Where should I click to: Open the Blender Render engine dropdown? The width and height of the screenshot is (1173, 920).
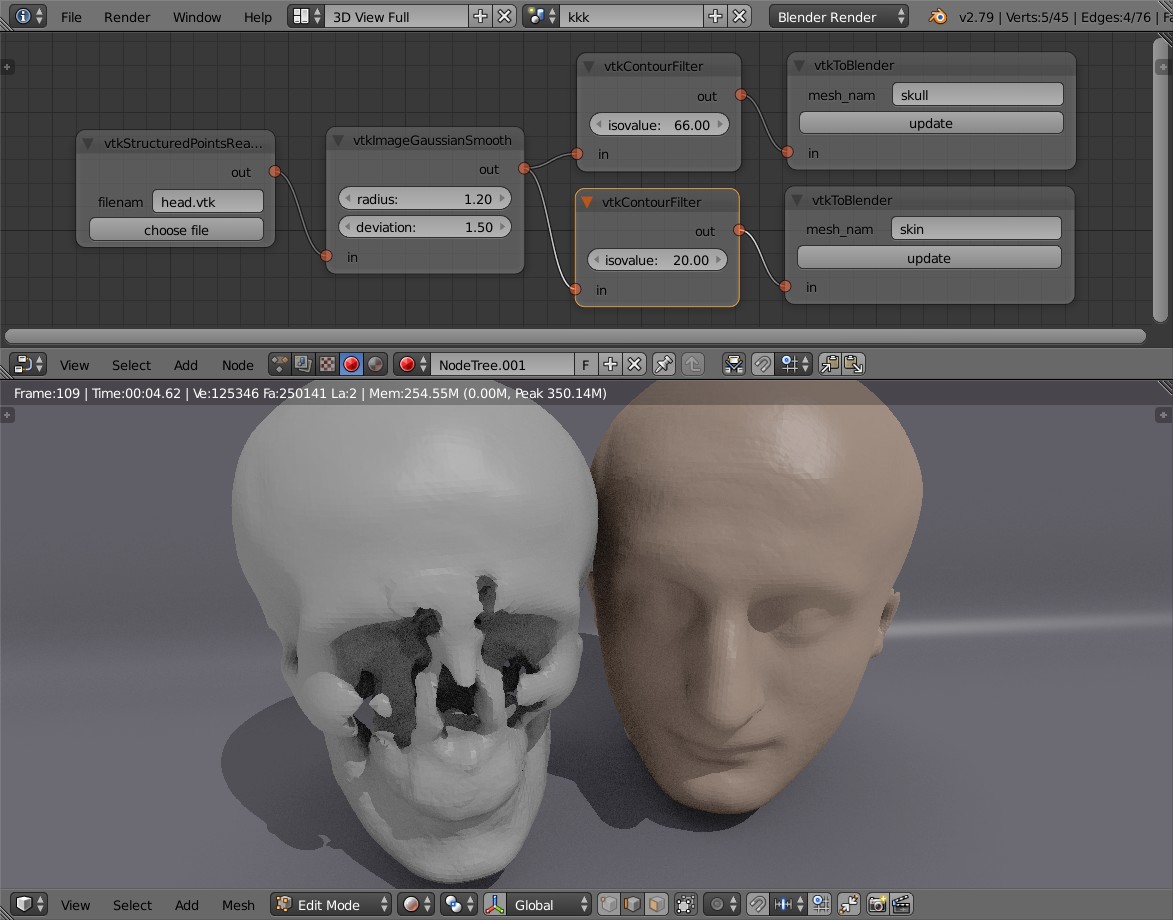(x=839, y=17)
